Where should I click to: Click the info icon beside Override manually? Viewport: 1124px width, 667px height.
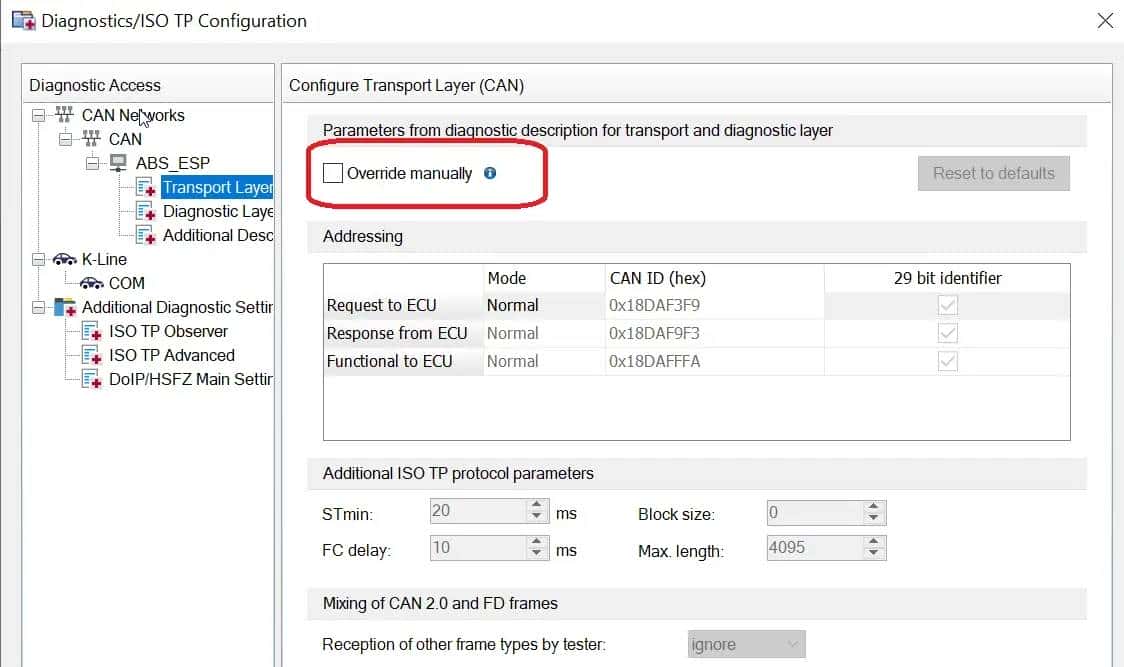490,173
